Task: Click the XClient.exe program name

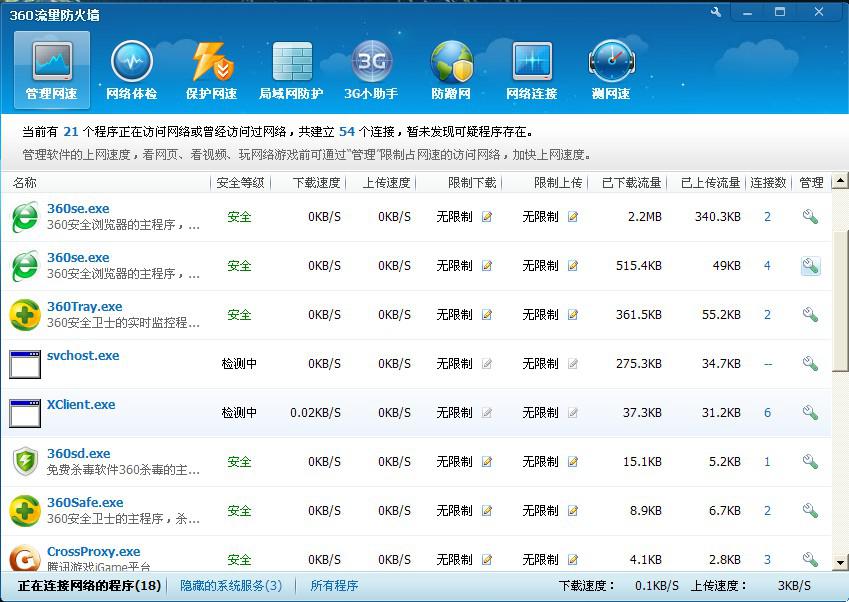Action: pos(81,405)
